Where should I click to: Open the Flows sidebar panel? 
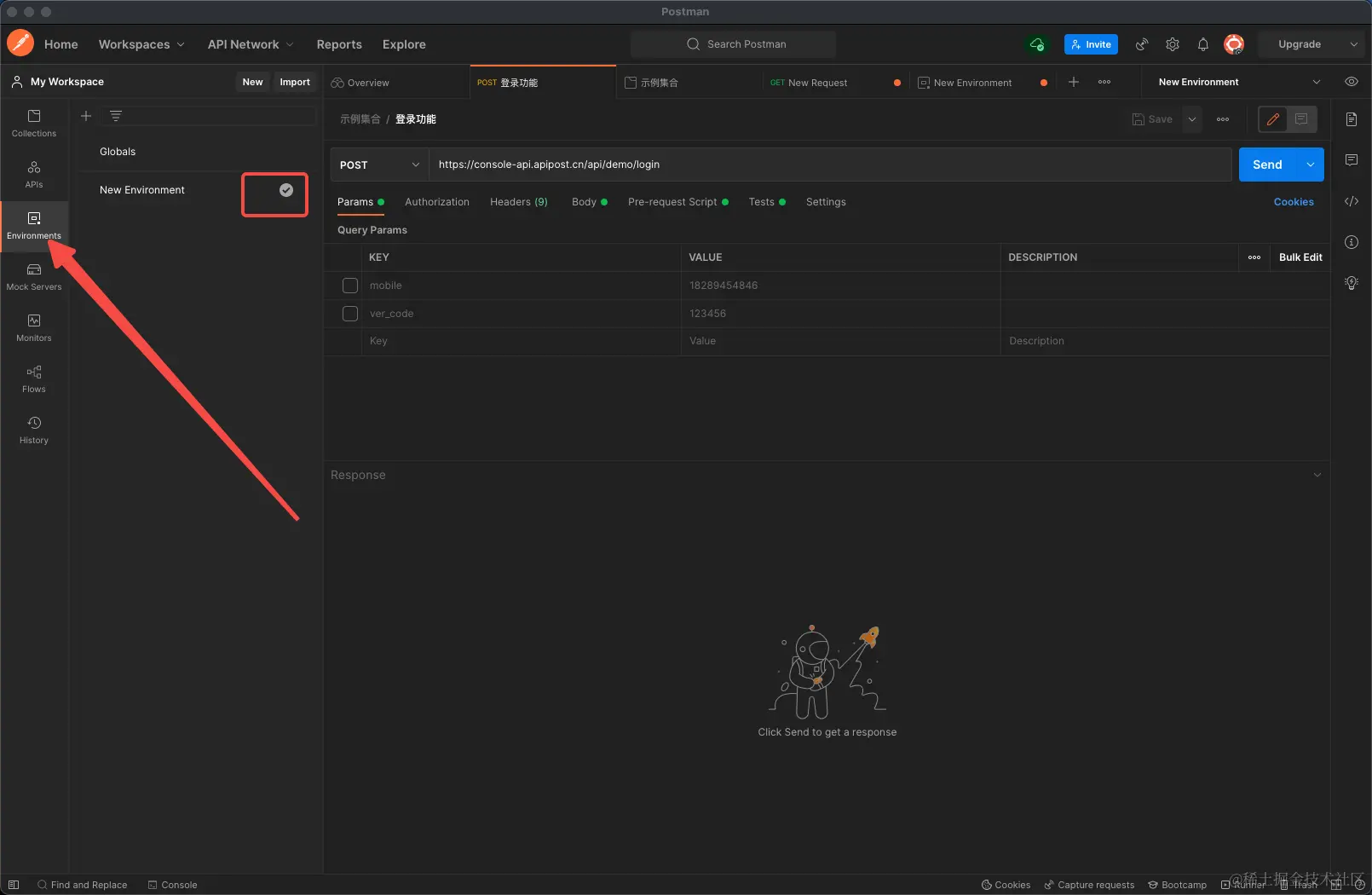pos(34,379)
